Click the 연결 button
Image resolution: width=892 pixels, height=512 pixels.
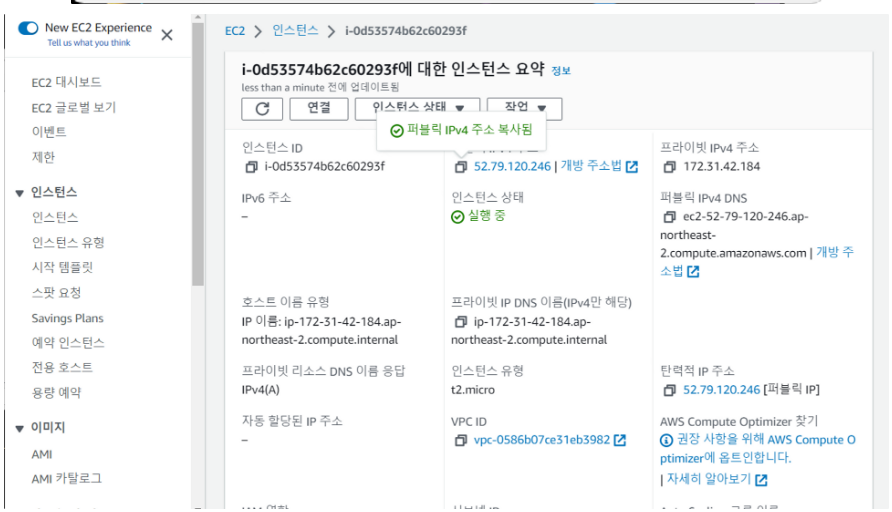point(319,109)
